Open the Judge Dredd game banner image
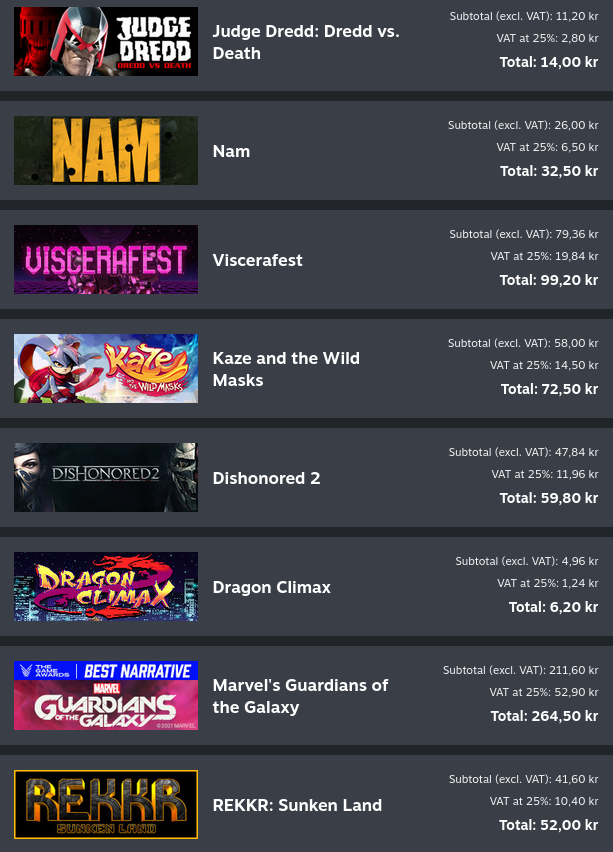 click(106, 41)
